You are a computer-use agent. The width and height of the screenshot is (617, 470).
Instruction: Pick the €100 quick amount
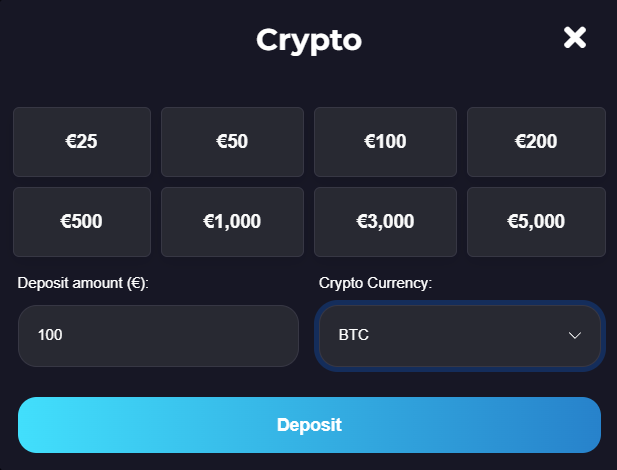385,142
